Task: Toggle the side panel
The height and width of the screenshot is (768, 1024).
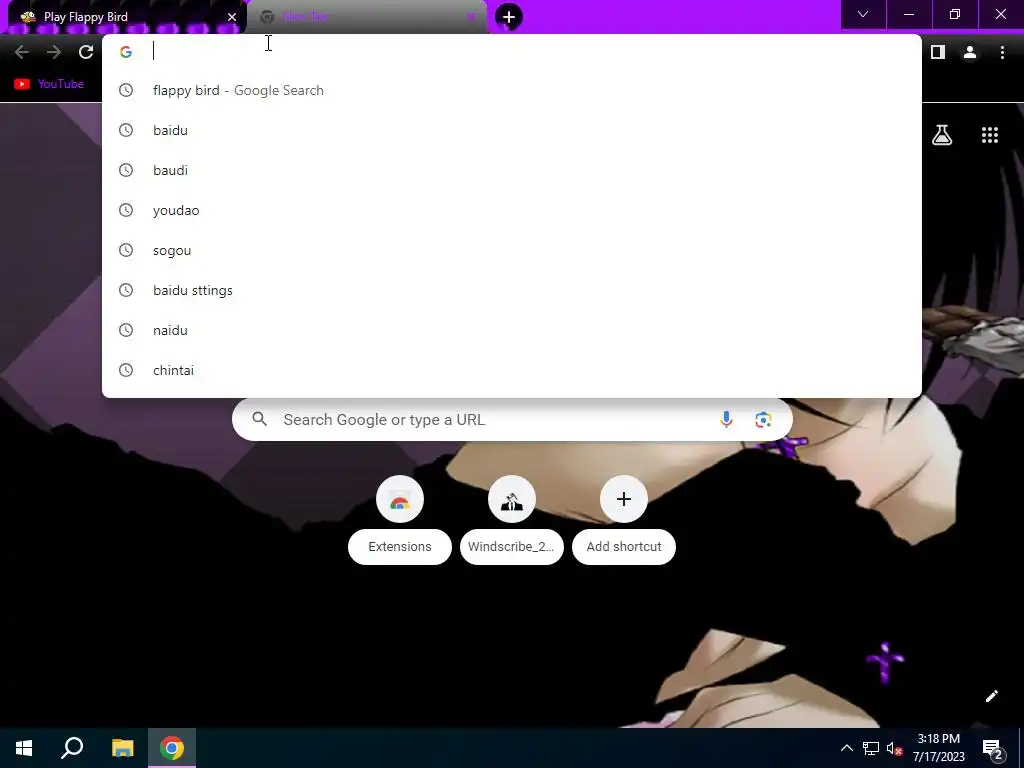Action: [938, 52]
